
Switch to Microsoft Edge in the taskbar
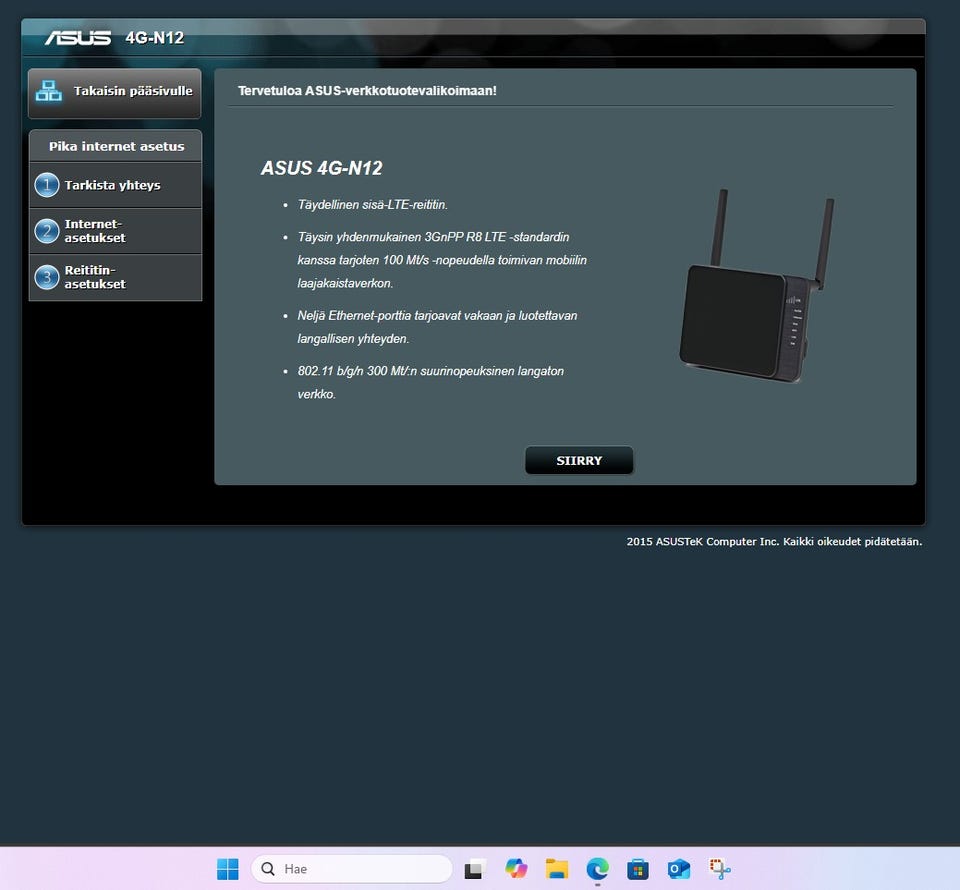tap(598, 869)
